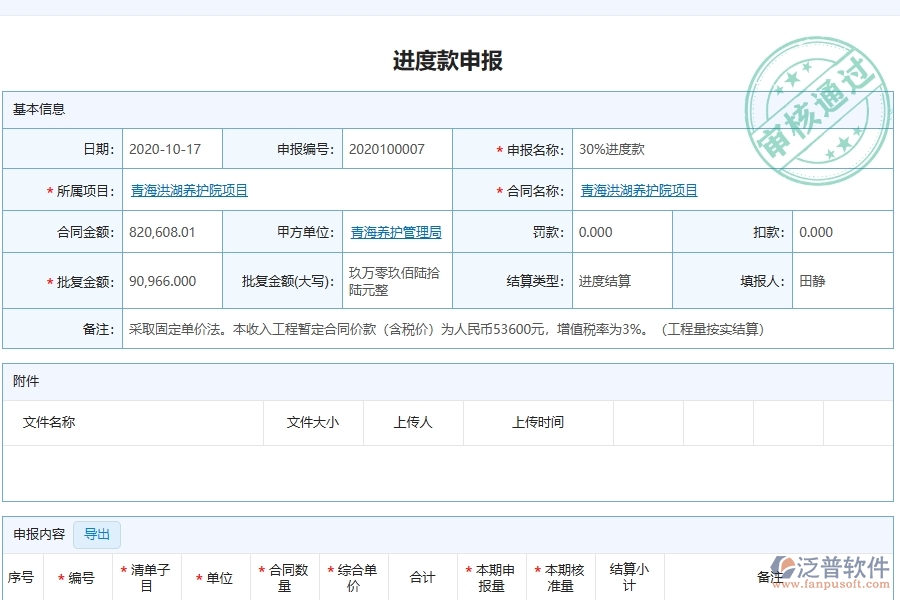Open the 合同名称 link 青海洪湖养护院项目
This screenshot has height=600, width=900.
pos(641,189)
